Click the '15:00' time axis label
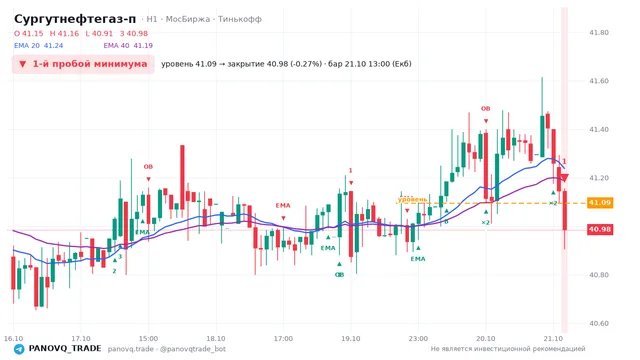Screen dimensions: 640x360 [x=148, y=339]
